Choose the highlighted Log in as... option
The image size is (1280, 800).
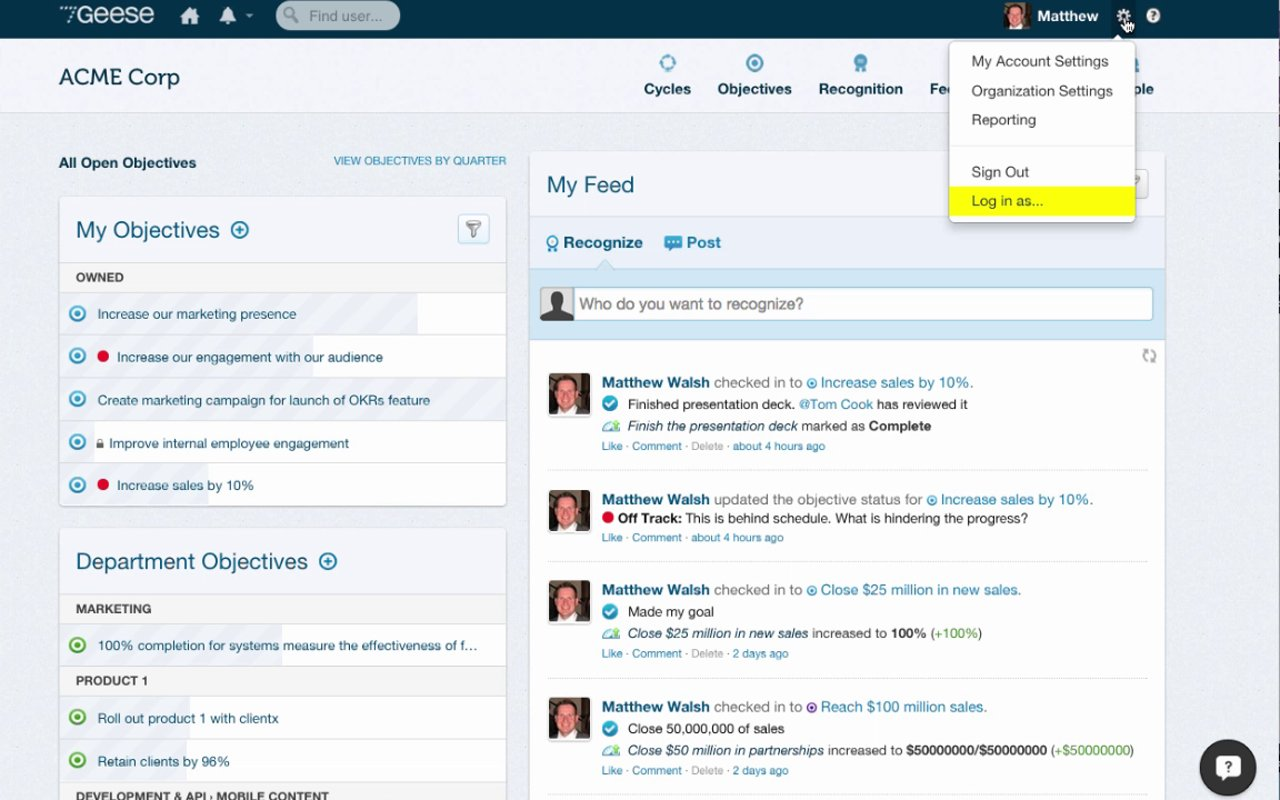(1006, 200)
